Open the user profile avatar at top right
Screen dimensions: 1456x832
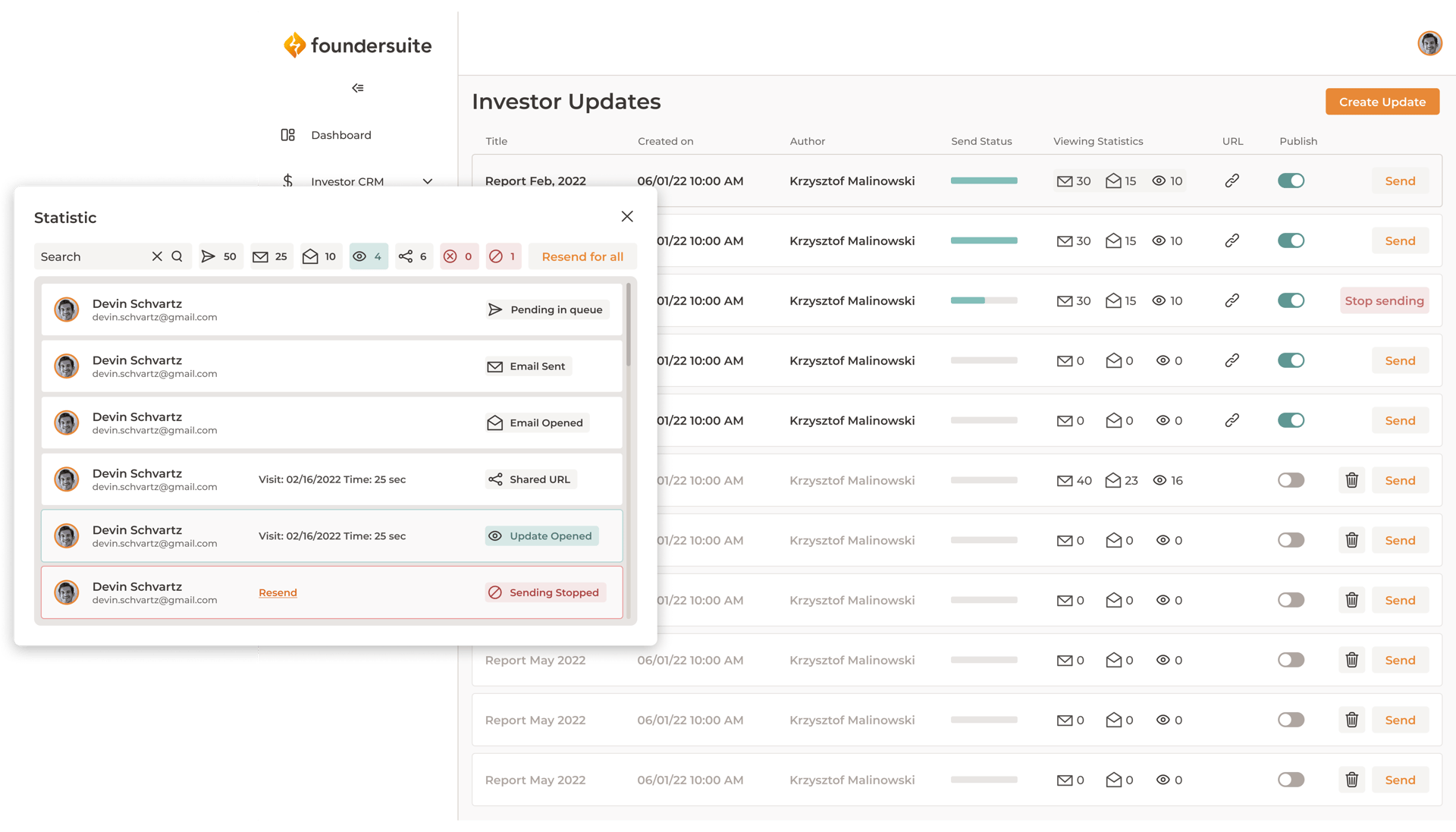[1429, 43]
